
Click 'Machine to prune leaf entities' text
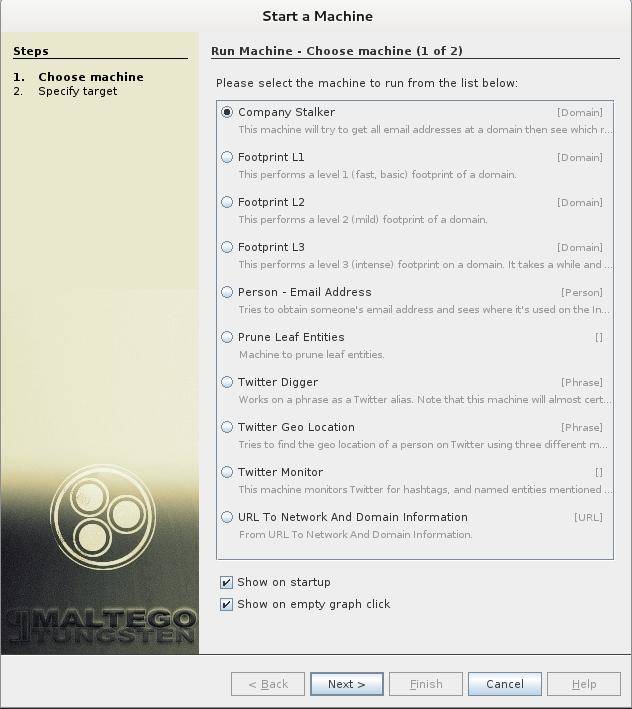(x=311, y=354)
